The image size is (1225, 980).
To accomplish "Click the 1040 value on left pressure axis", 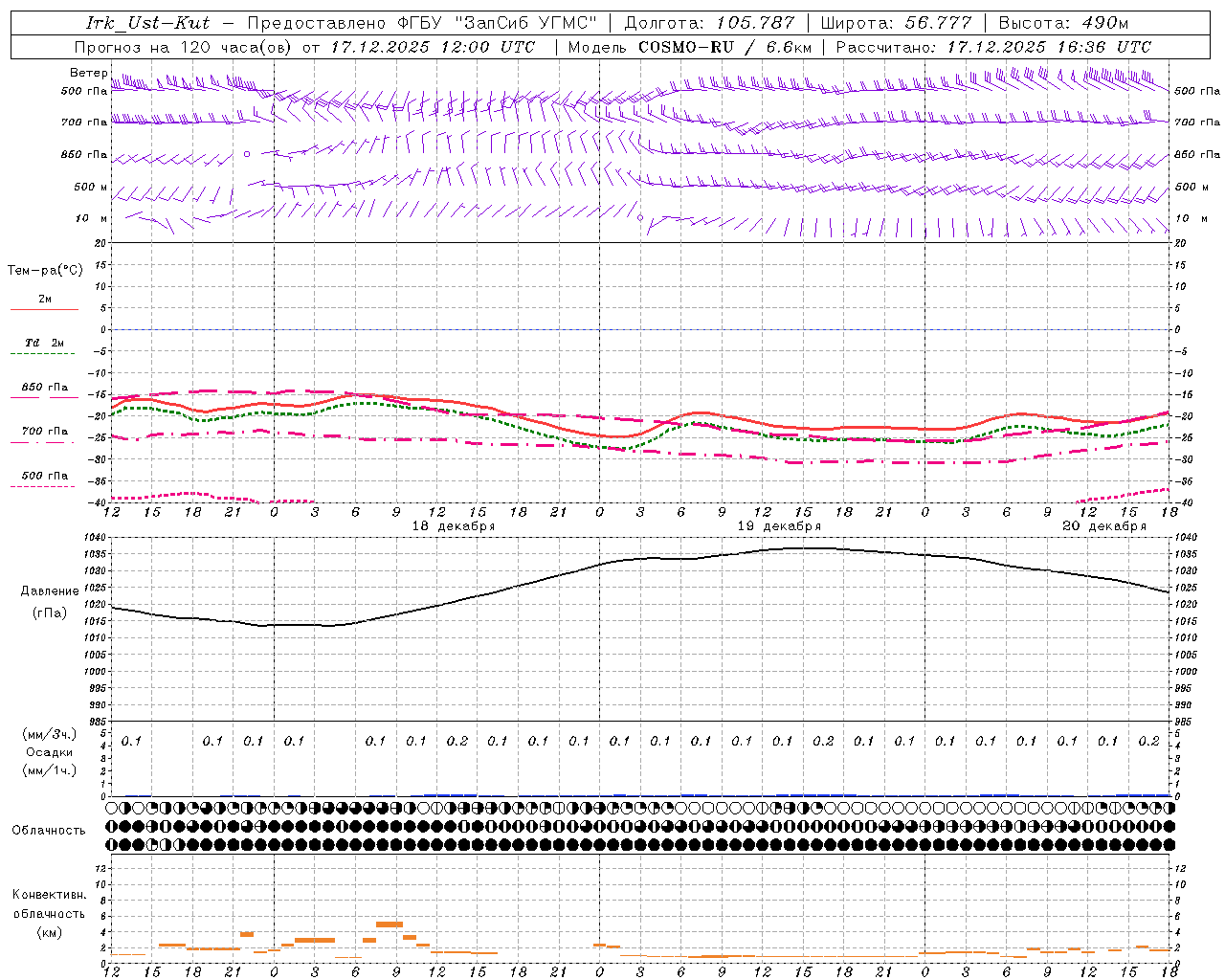I will point(97,538).
